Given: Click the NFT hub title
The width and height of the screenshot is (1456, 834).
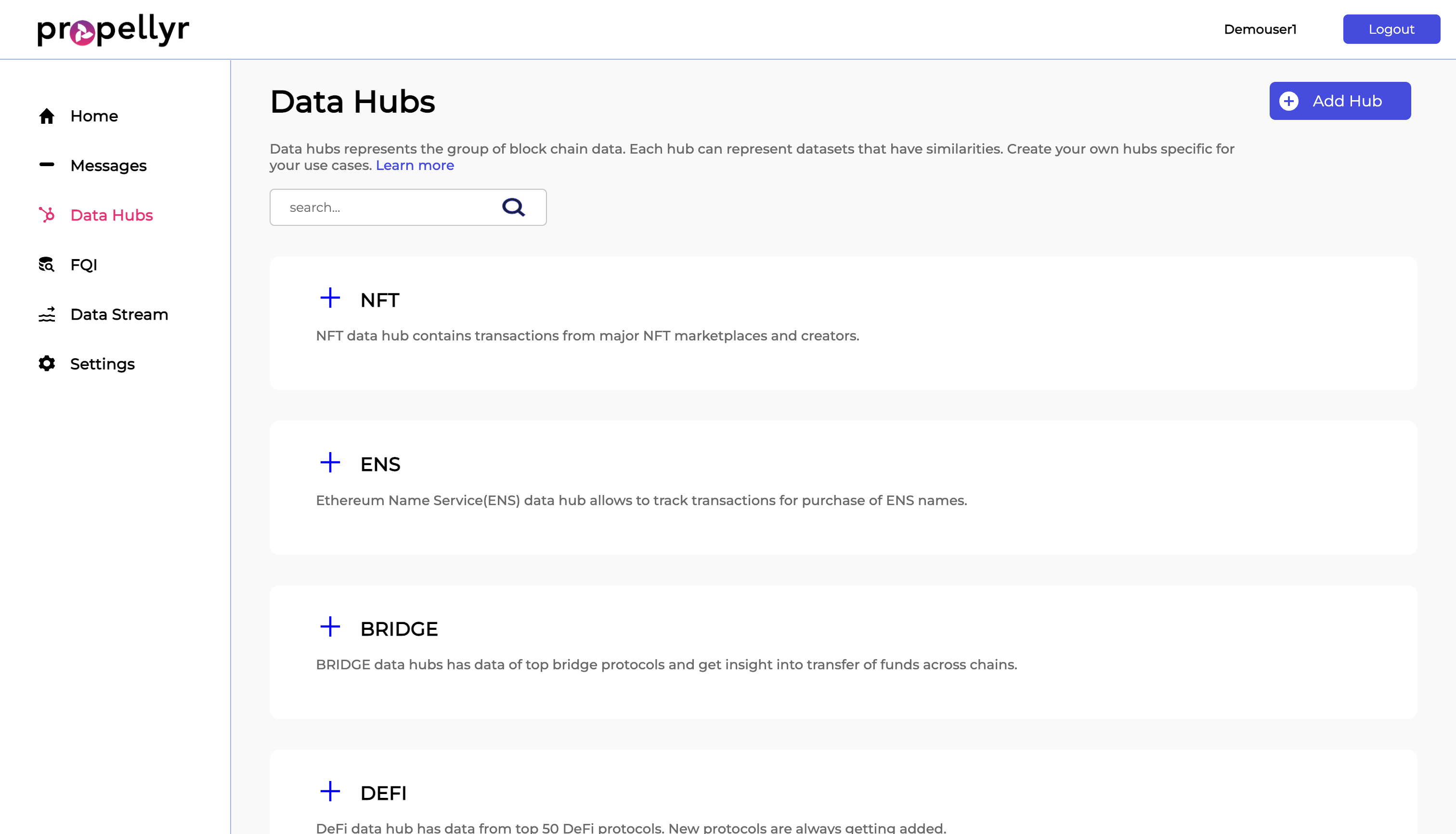Looking at the screenshot, I should (x=380, y=300).
